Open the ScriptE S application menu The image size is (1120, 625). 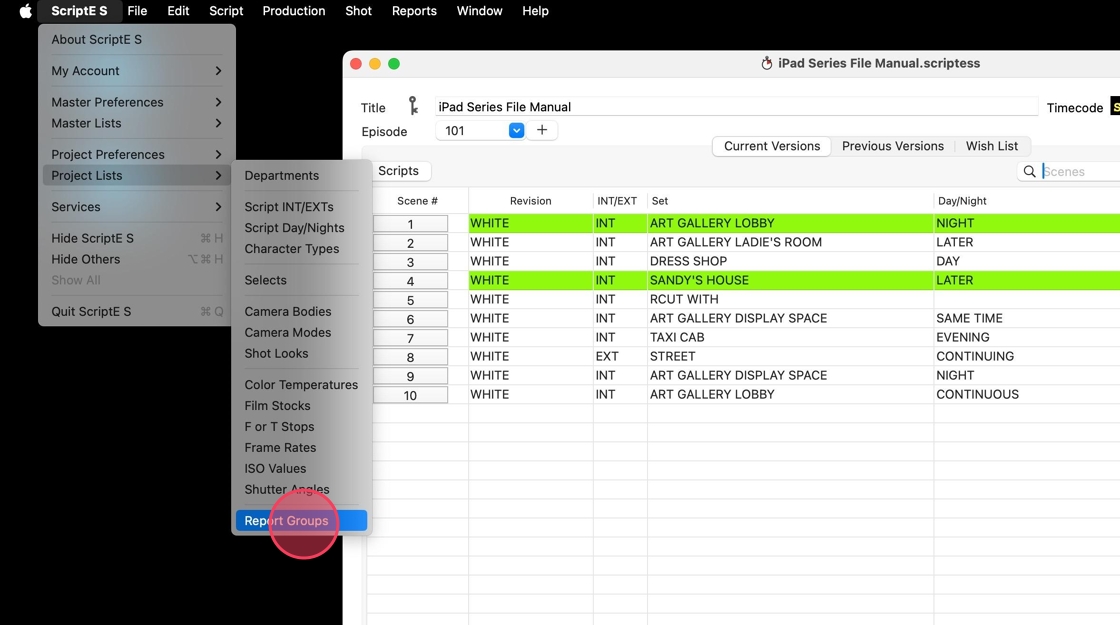(x=79, y=11)
